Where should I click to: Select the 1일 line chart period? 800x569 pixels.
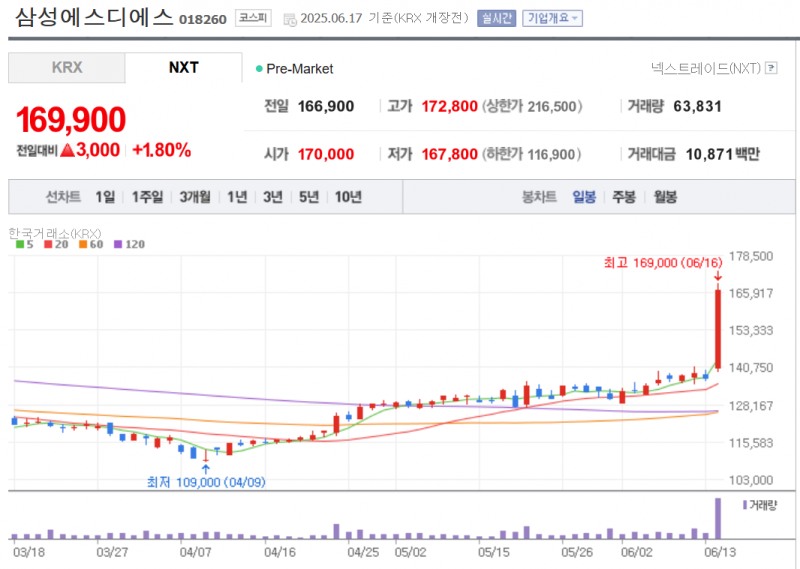click(105, 196)
